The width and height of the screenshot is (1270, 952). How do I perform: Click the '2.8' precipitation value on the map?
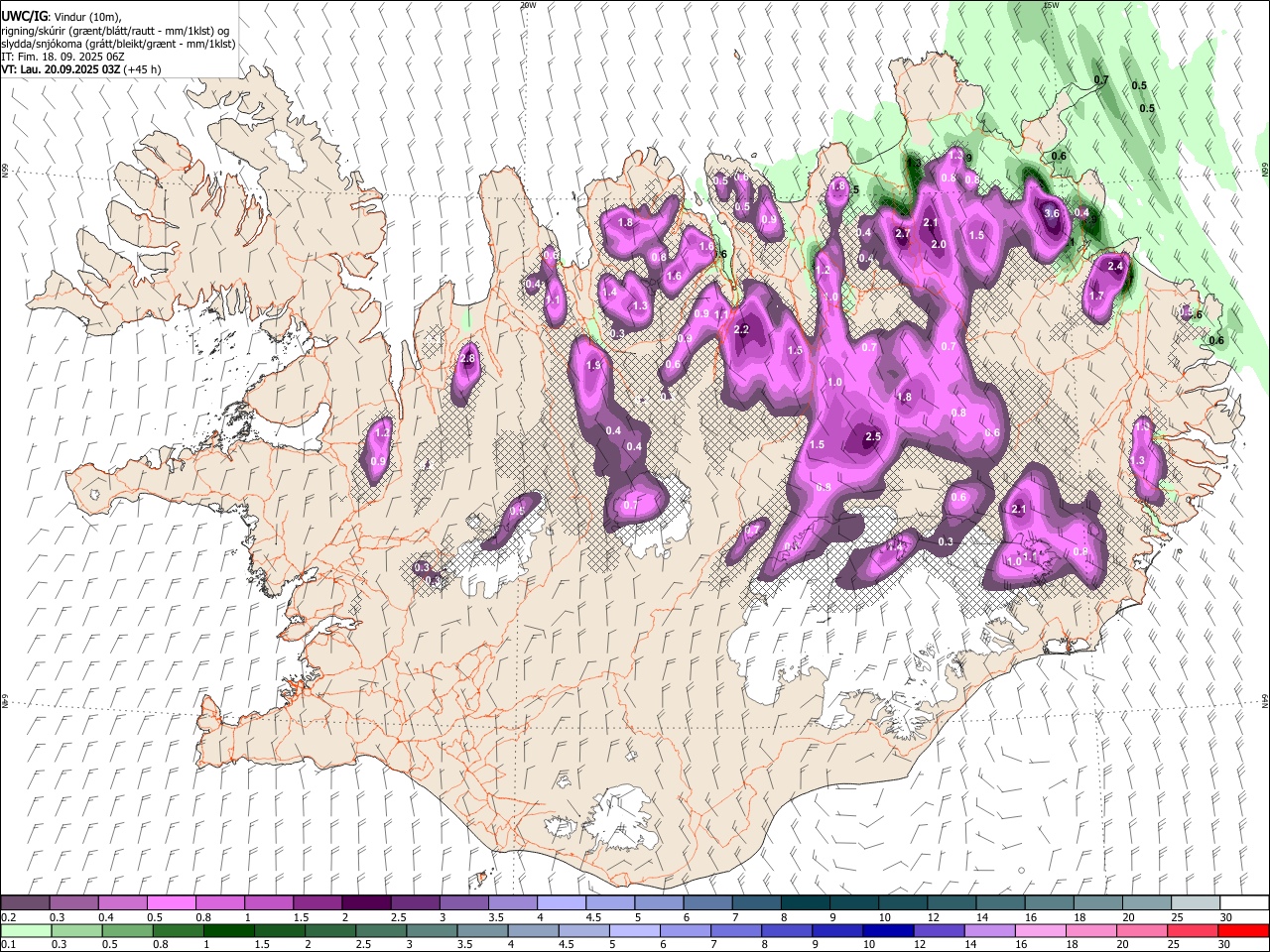coord(468,359)
